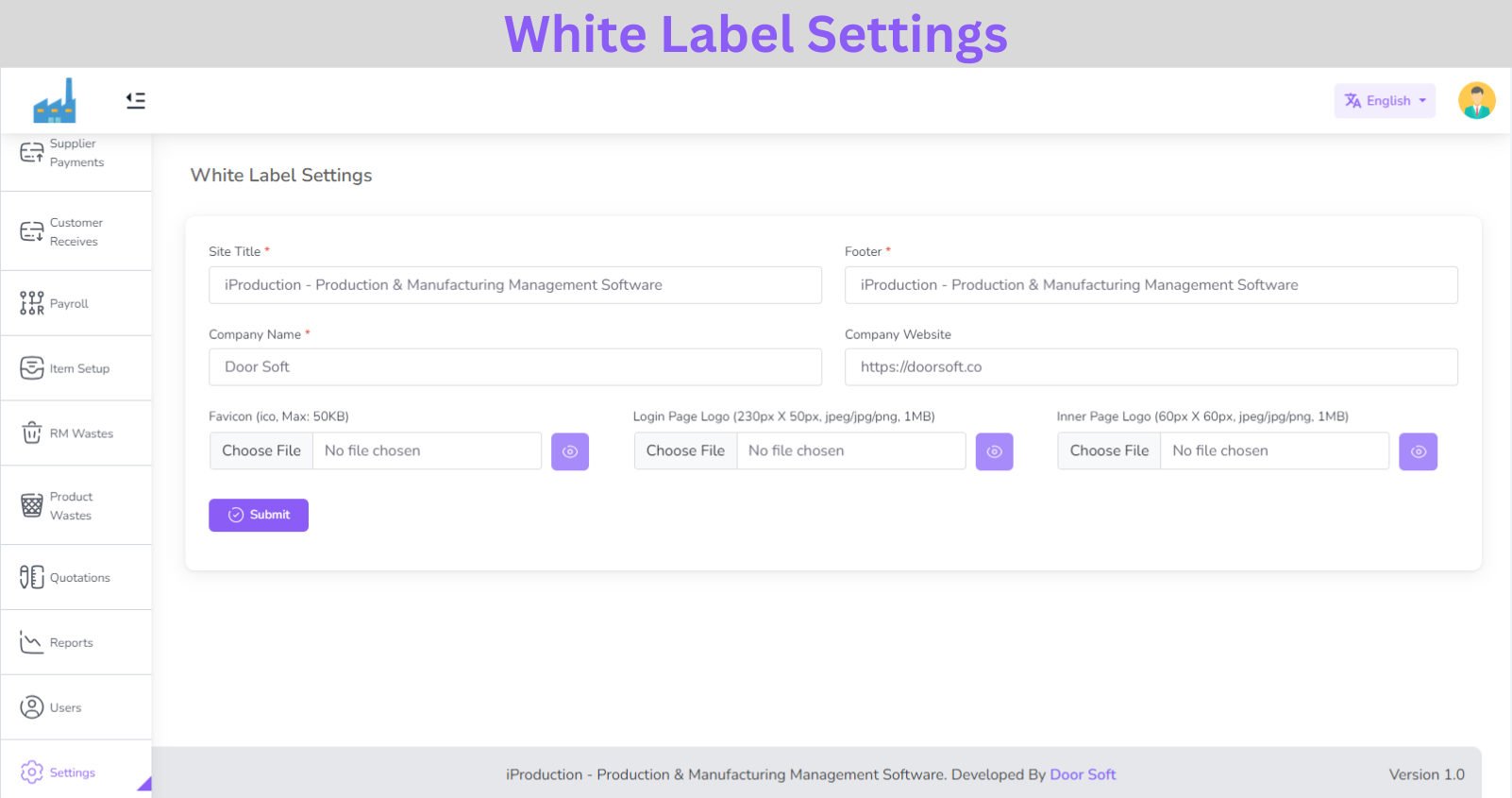Open Customer Receives menu item
The width and height of the screenshot is (1512, 798).
[x=76, y=231]
